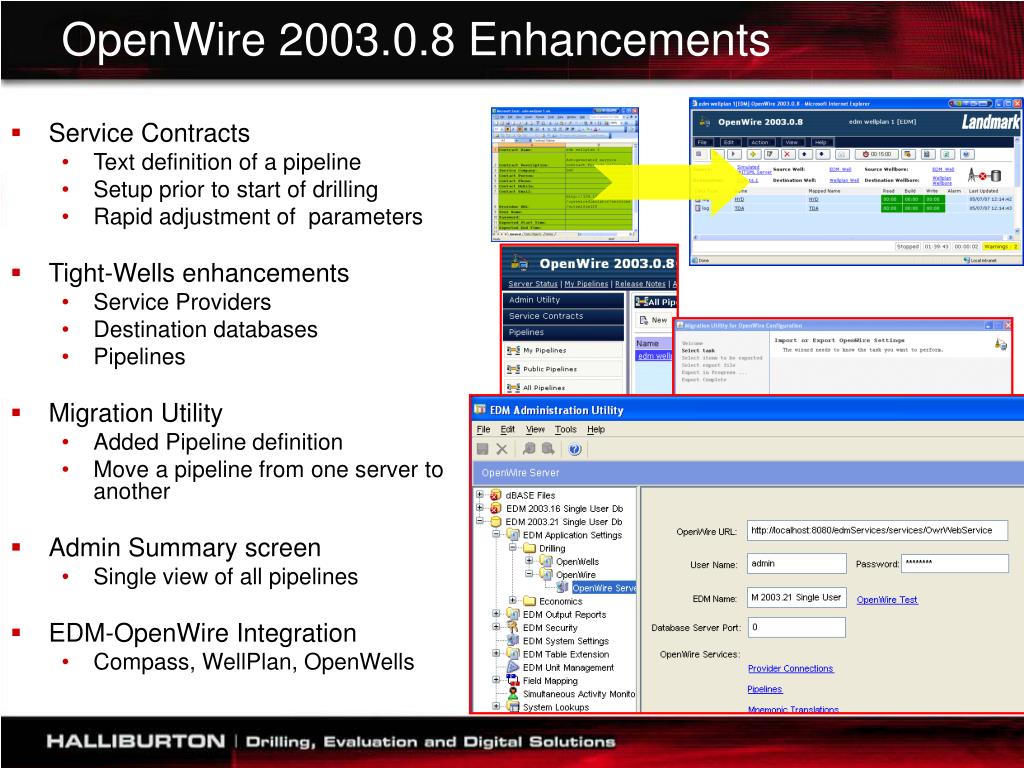Viewport: 1024px width, 768px height.
Task: Click the Release Notes link
Action: [x=640, y=284]
